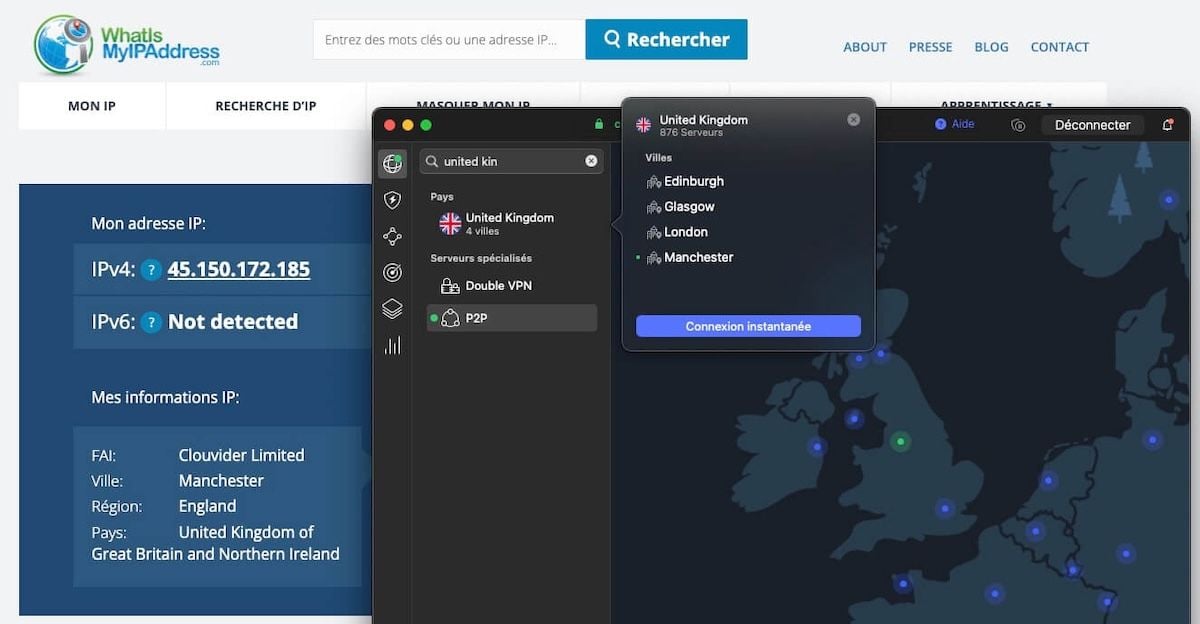Open the Meshnet nodes icon in sidebar
This screenshot has width=1200, height=624.
(x=392, y=236)
